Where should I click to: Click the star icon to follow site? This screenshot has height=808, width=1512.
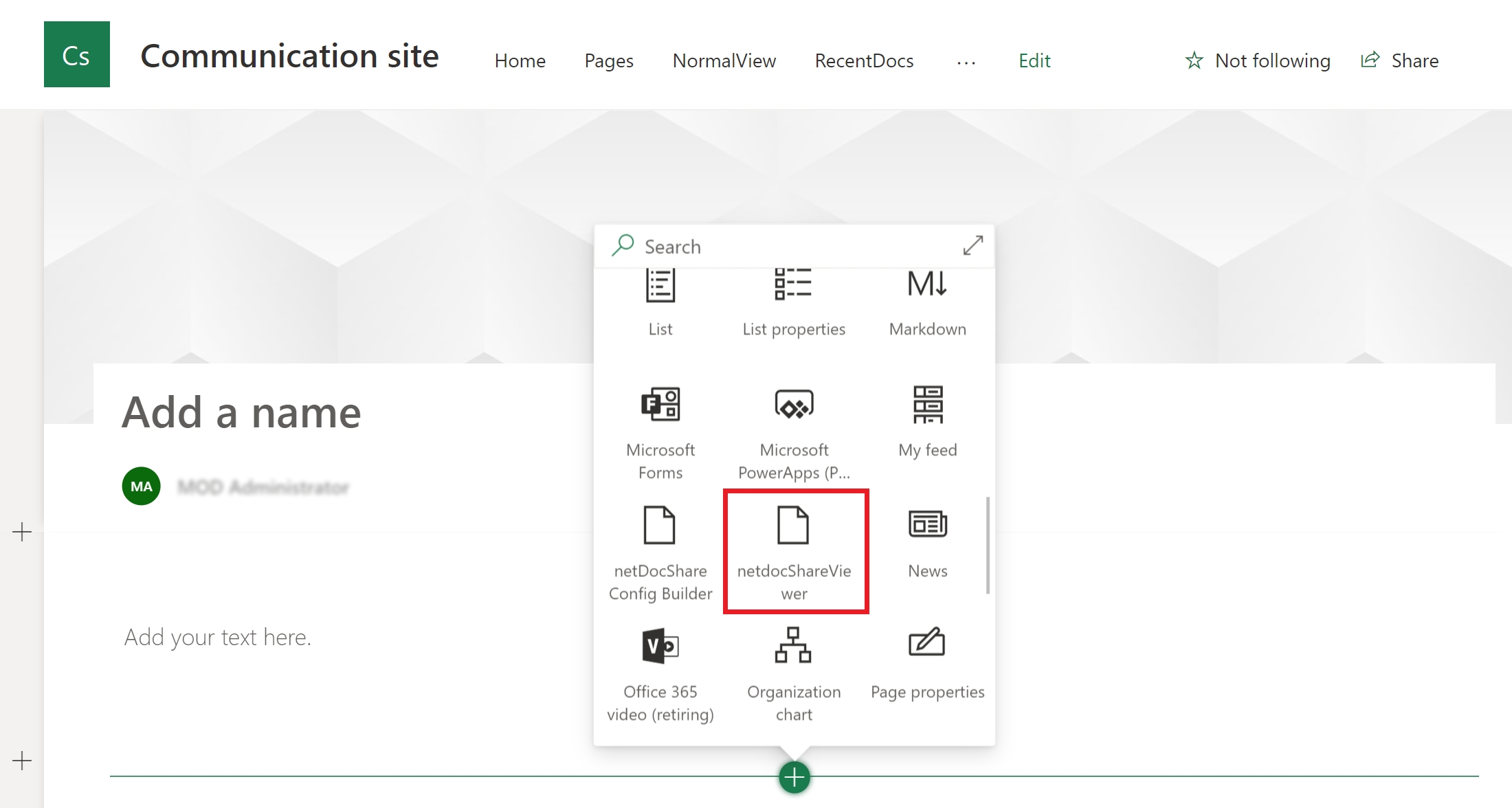click(1194, 60)
